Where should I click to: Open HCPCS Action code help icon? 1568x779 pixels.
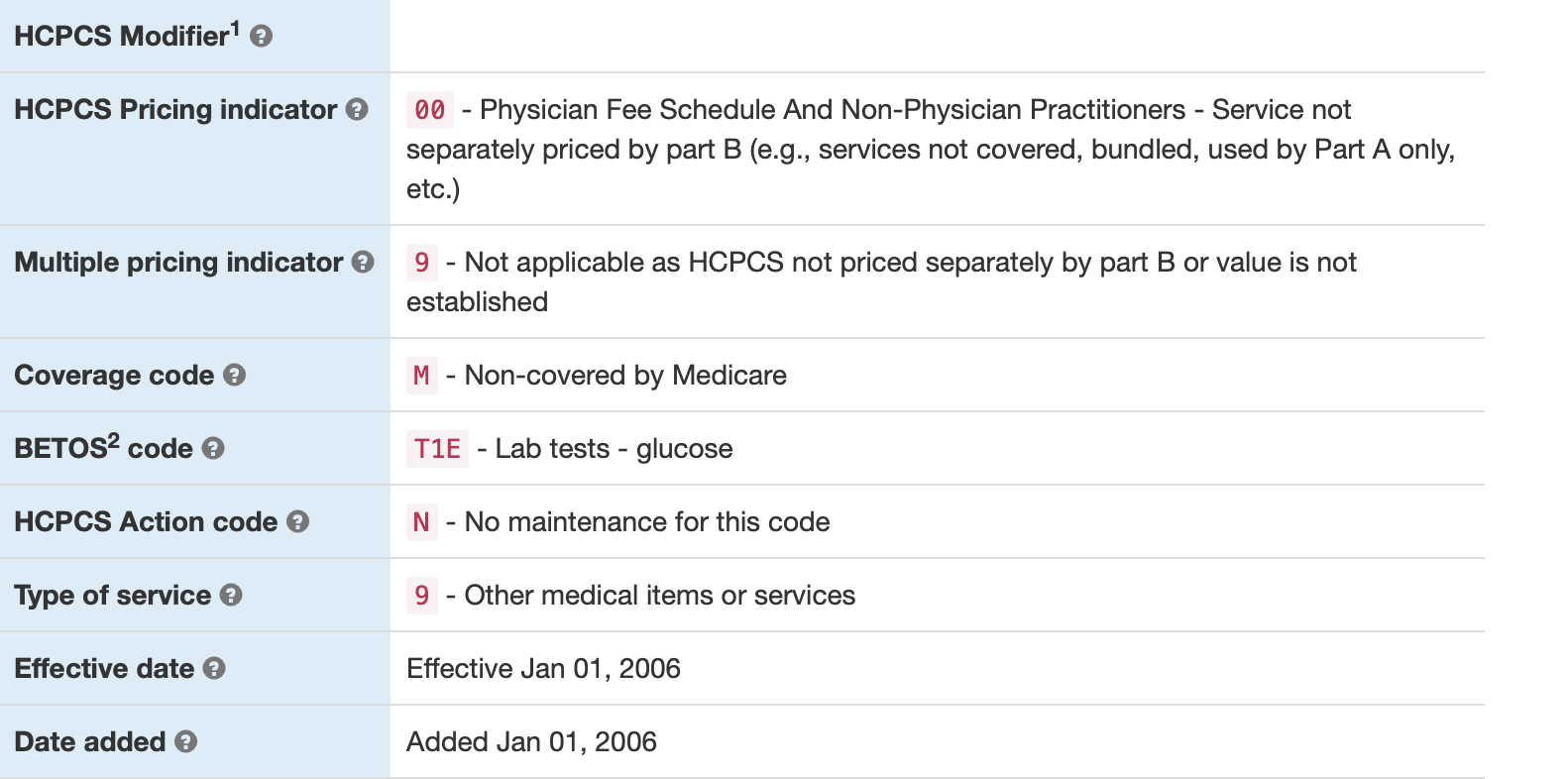pyautogui.click(x=297, y=522)
